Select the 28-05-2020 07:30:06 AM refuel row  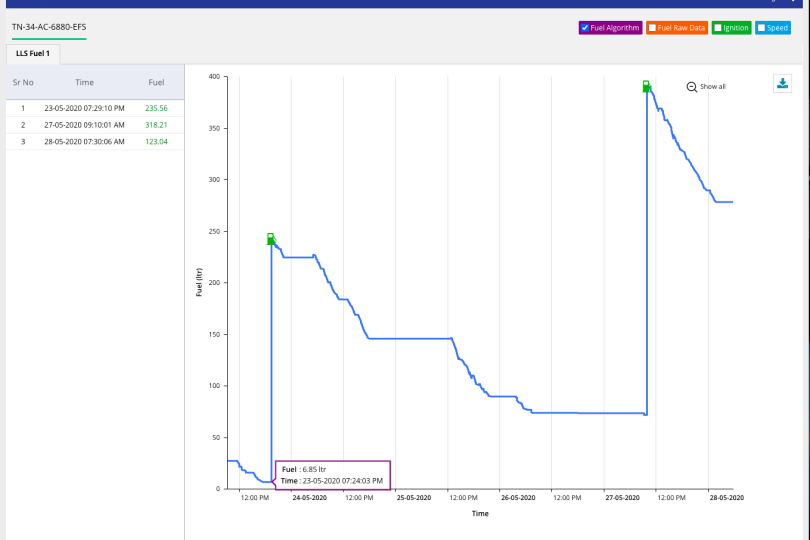click(84, 142)
